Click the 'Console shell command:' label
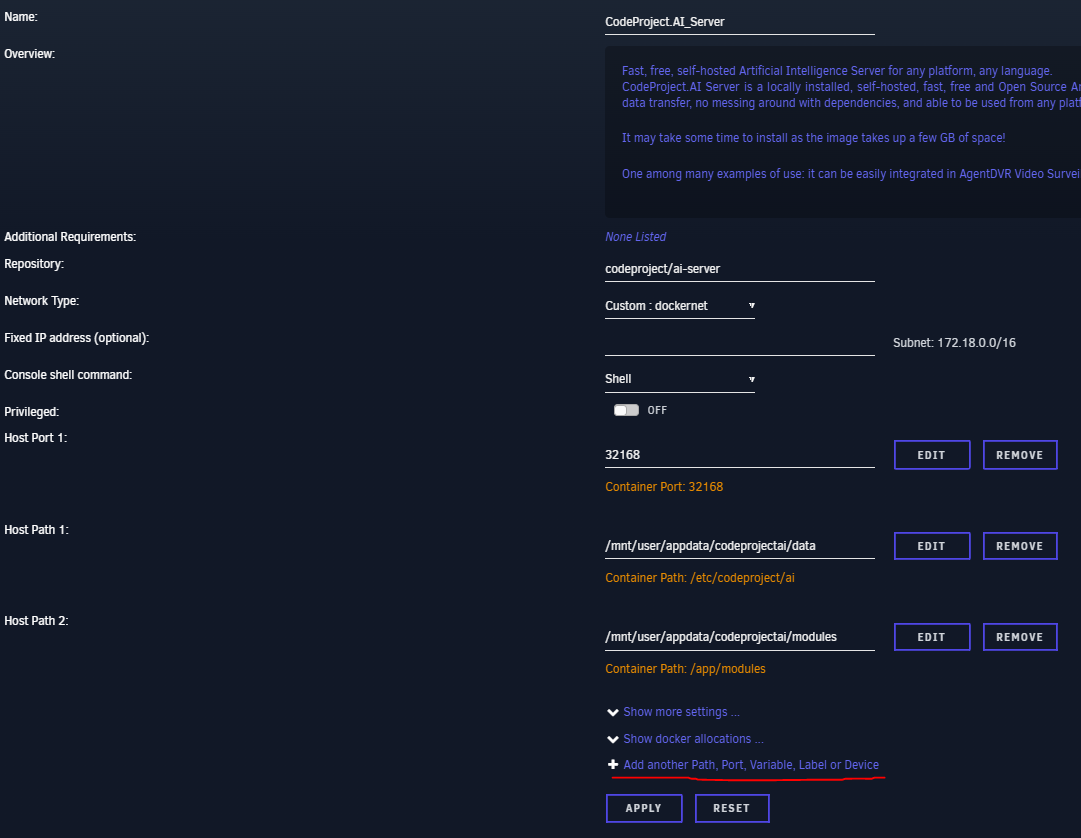 (68, 375)
